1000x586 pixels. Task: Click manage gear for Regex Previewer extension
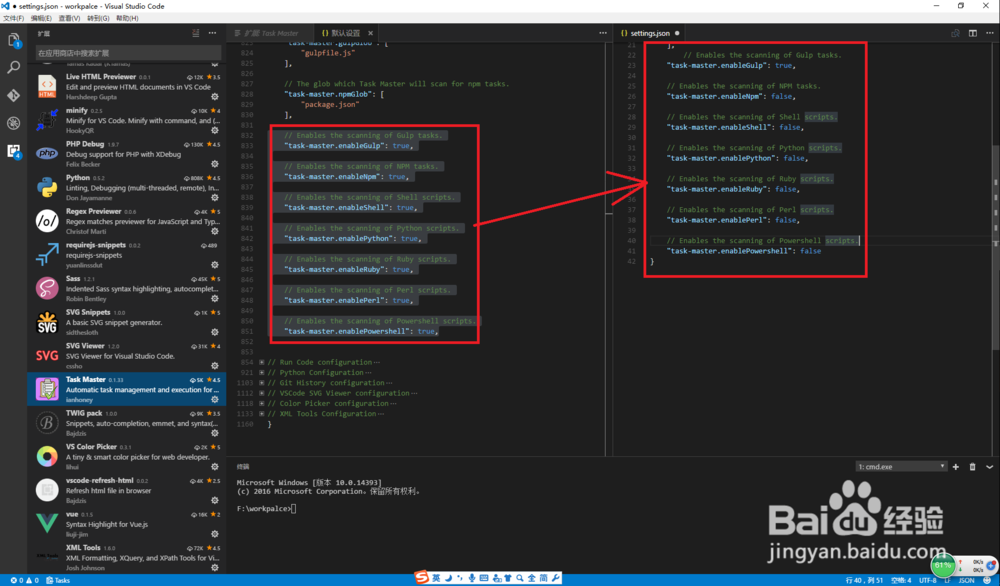click(x=215, y=231)
